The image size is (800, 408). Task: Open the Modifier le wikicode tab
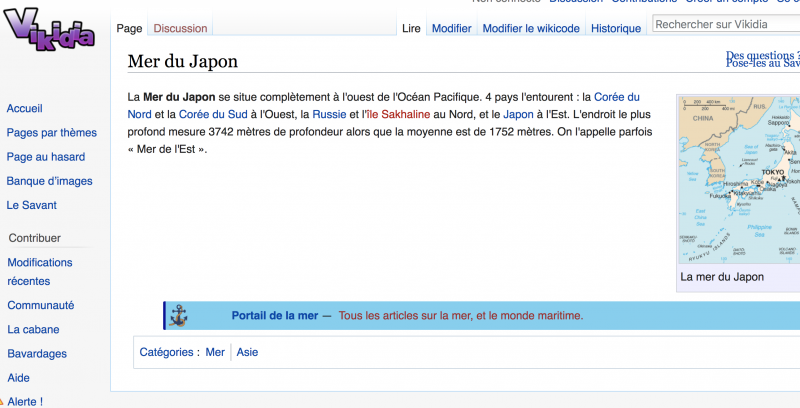point(530,29)
